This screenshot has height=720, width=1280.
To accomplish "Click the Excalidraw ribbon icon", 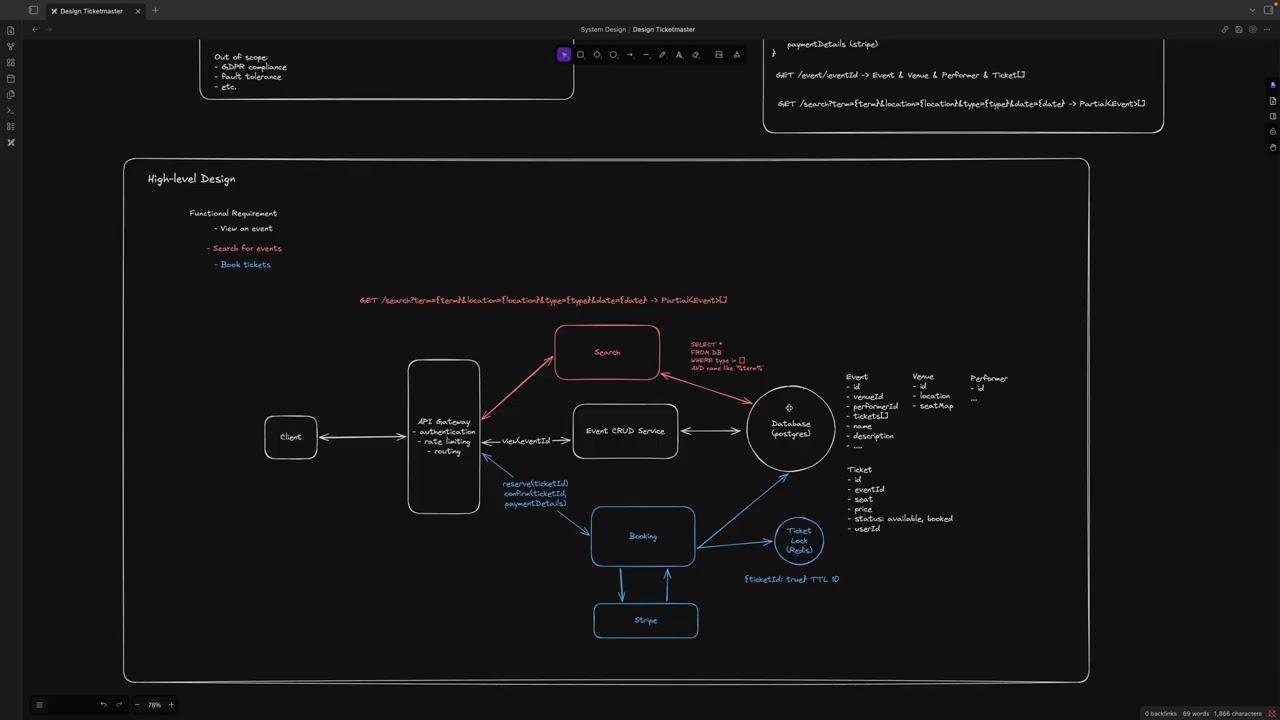I will 11,142.
